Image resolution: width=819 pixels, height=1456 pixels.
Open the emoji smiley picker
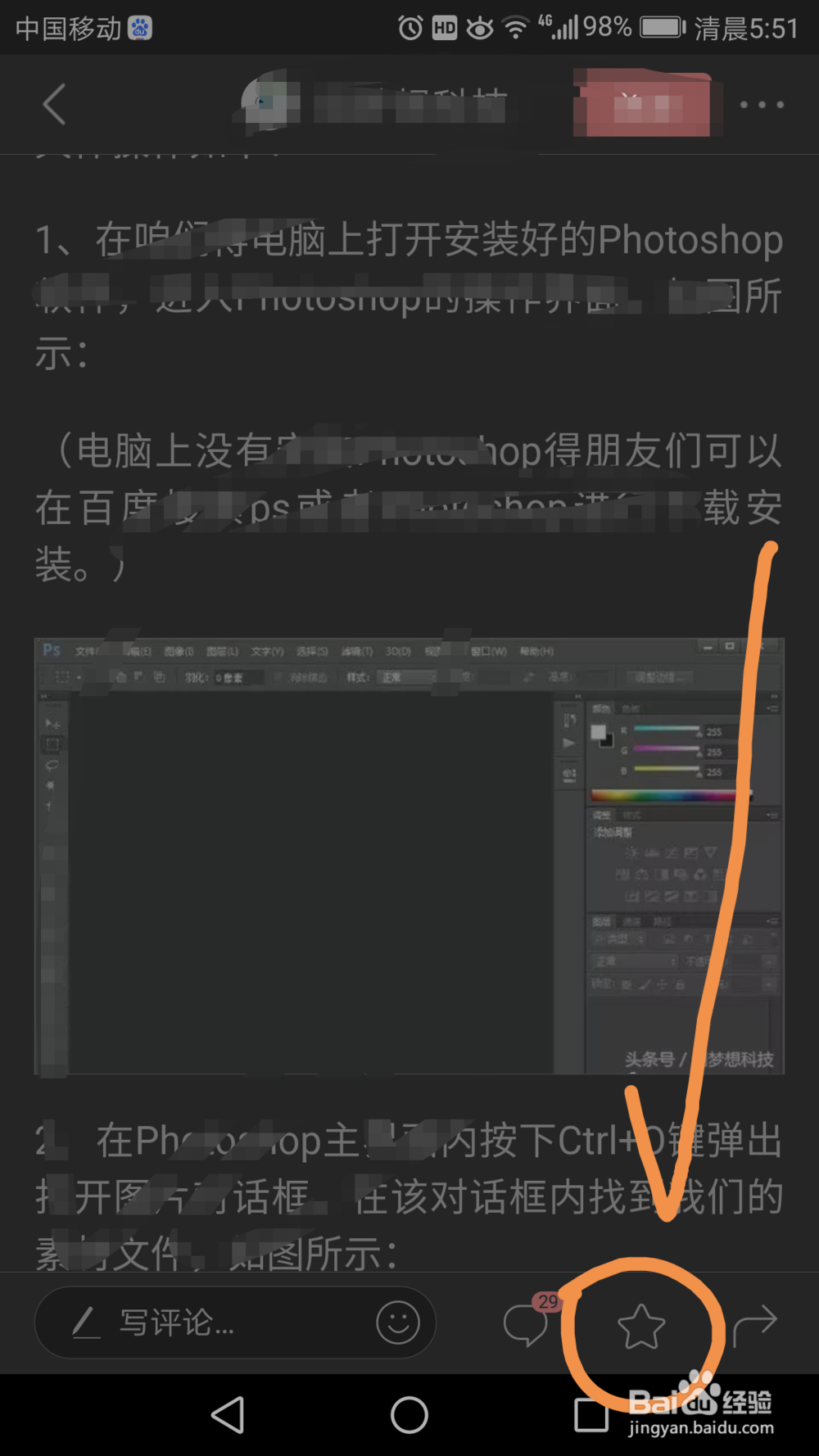(398, 1323)
